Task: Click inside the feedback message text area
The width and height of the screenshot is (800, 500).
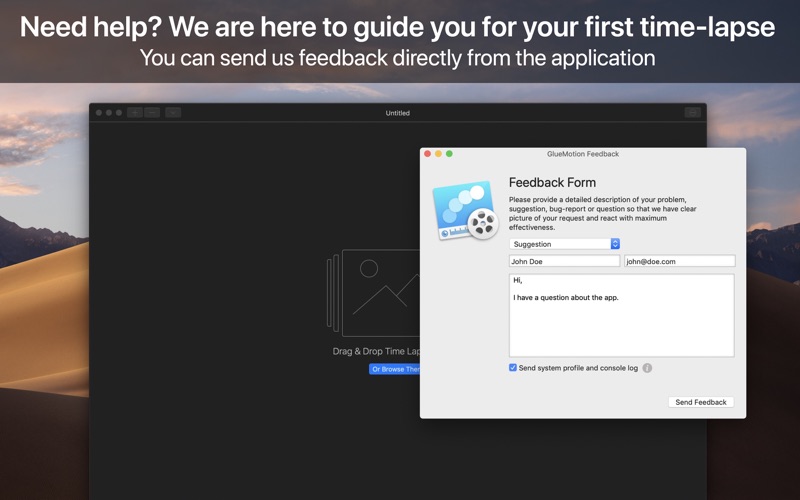Action: coord(621,315)
